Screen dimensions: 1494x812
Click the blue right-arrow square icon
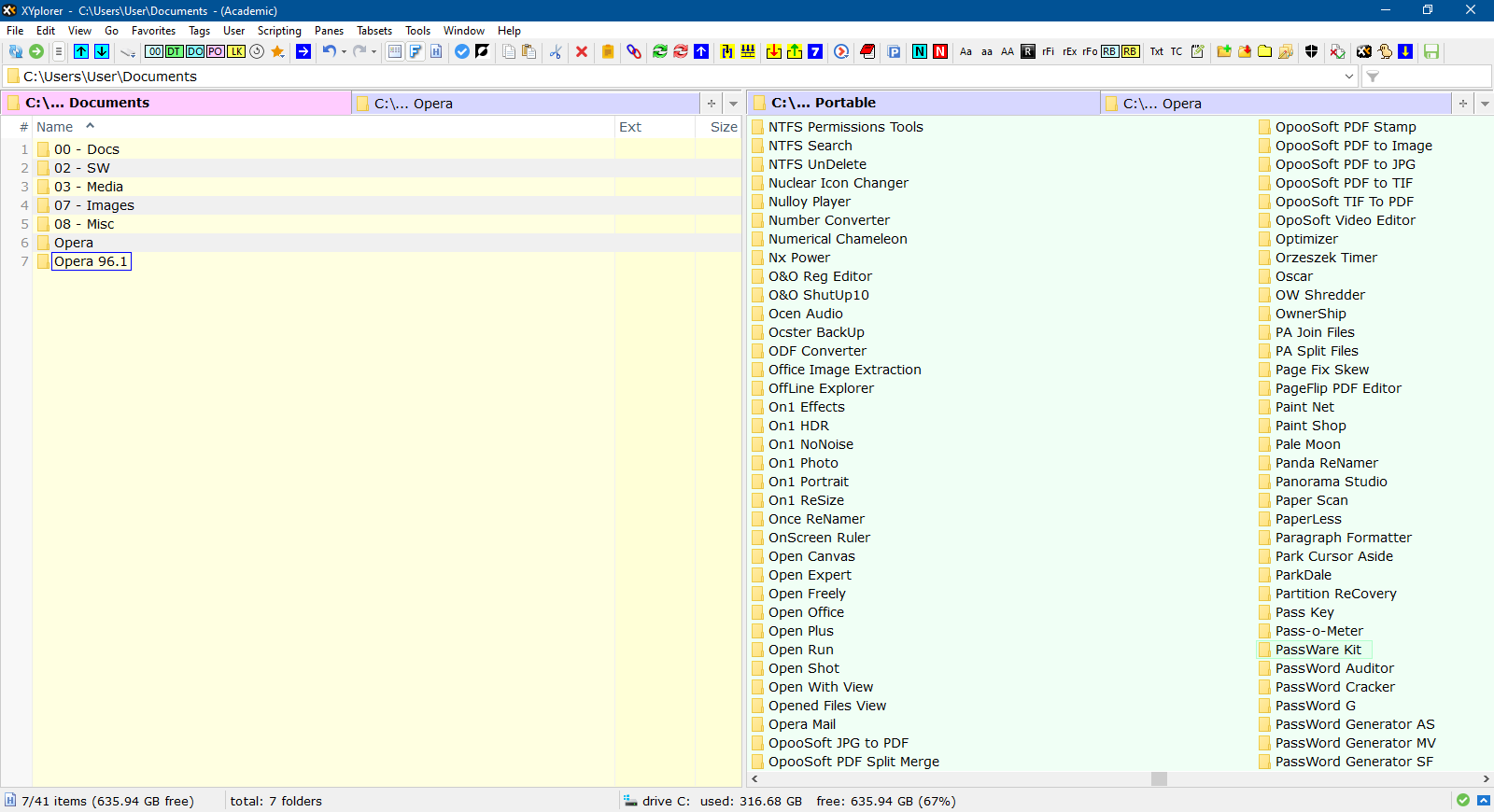point(303,51)
